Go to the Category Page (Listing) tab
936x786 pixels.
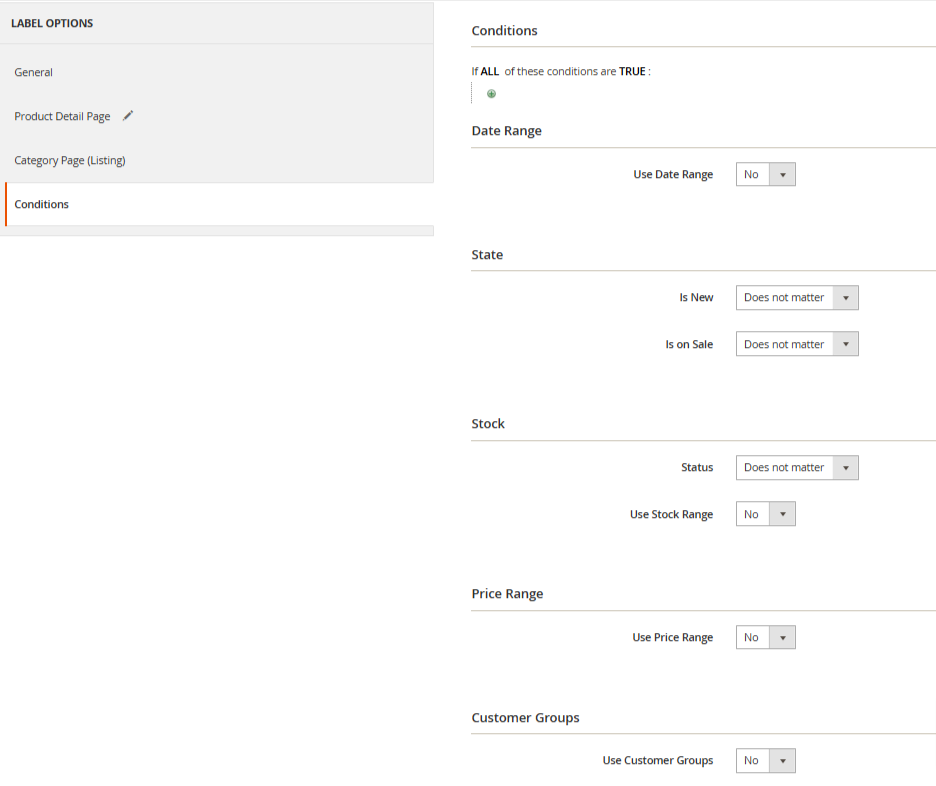70,160
